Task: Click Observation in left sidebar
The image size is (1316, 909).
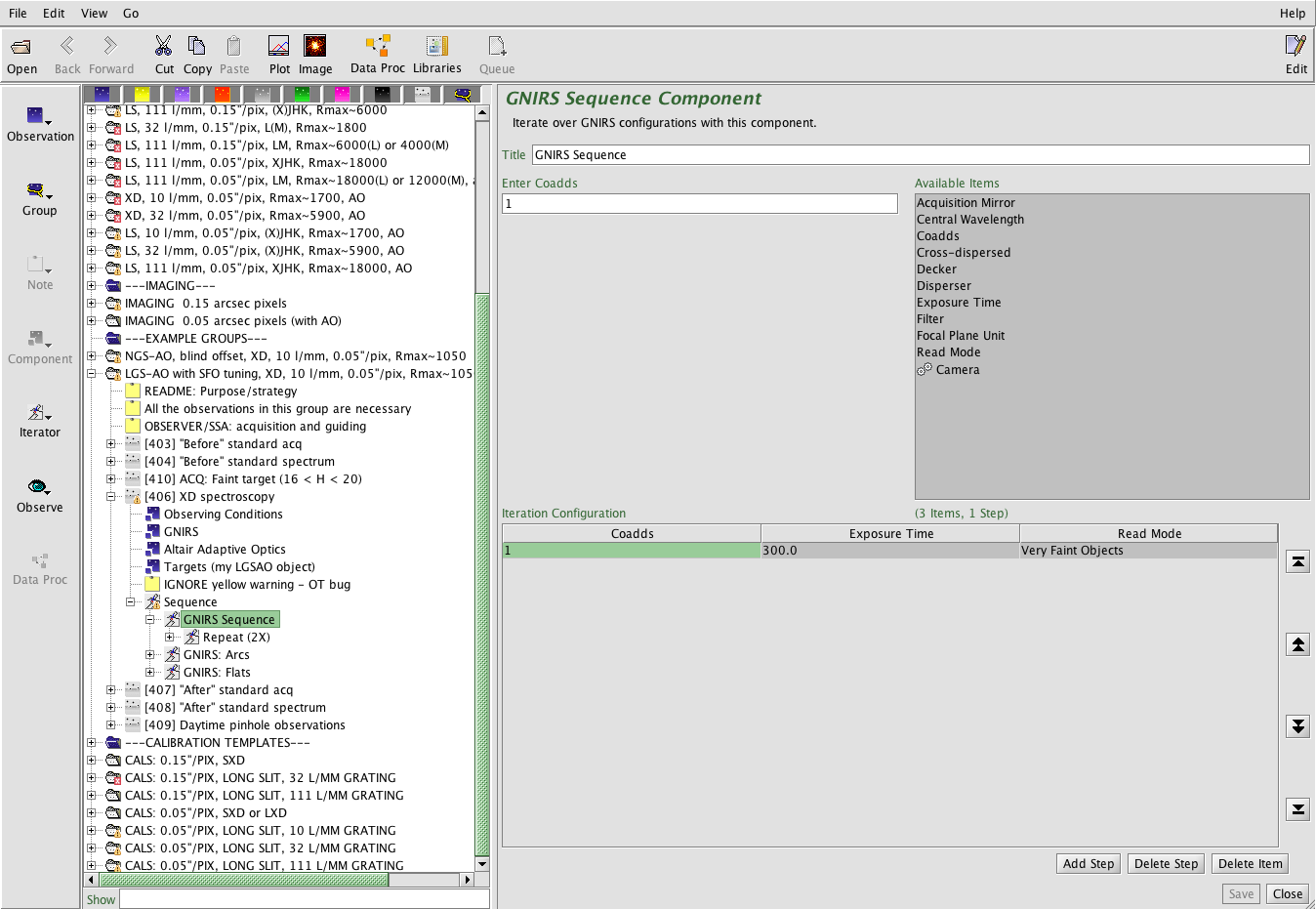Action: 40,125
